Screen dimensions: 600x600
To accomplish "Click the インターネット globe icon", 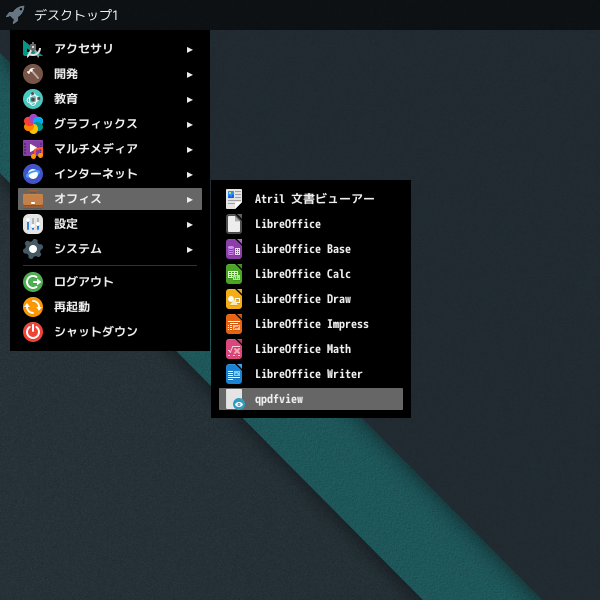I will coord(33,174).
